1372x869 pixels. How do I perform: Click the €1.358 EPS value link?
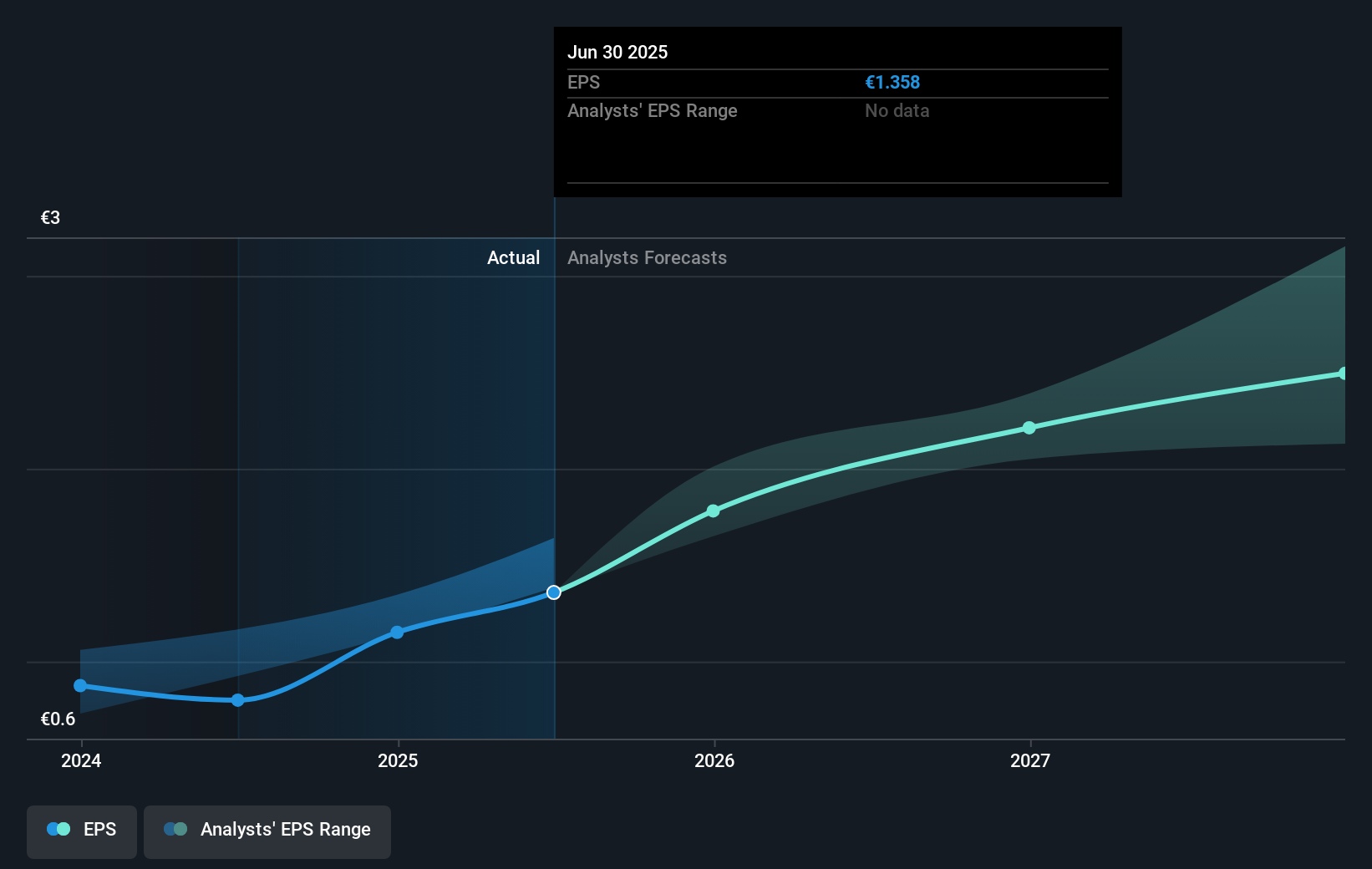click(892, 82)
